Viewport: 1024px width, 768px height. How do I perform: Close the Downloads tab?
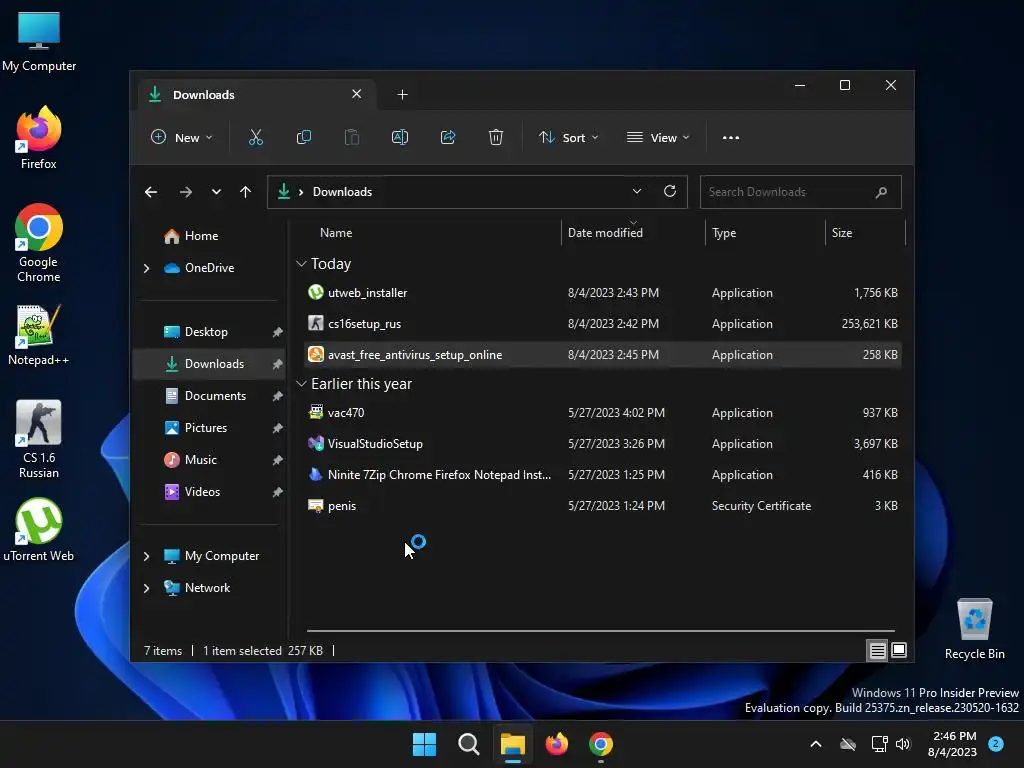[357, 94]
